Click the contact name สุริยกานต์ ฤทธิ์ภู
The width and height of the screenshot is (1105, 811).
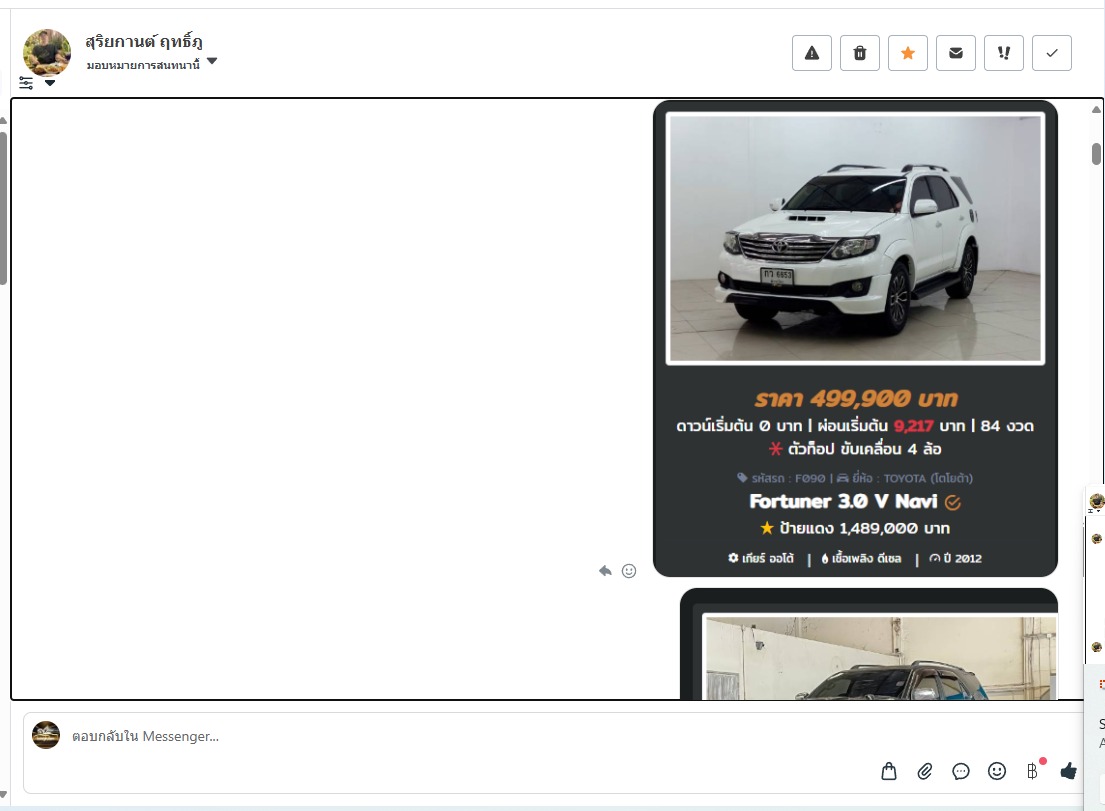tap(144, 42)
